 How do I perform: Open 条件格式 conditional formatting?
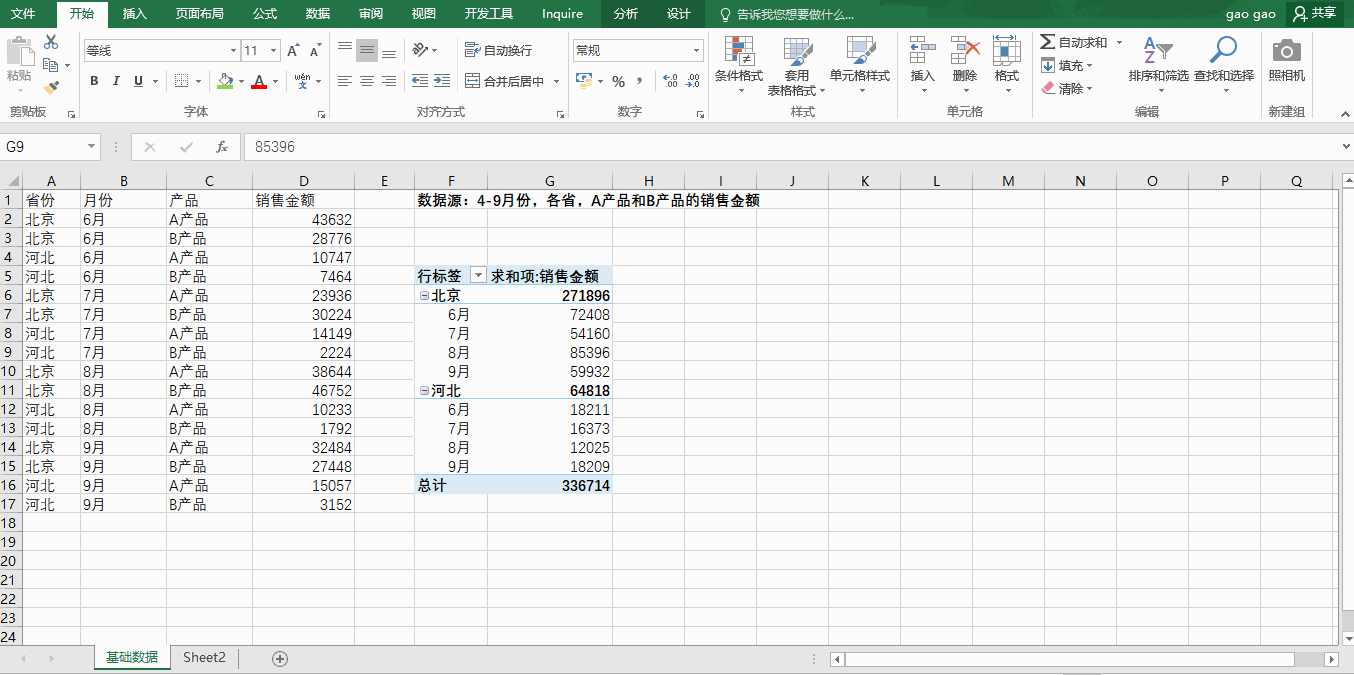click(x=739, y=65)
